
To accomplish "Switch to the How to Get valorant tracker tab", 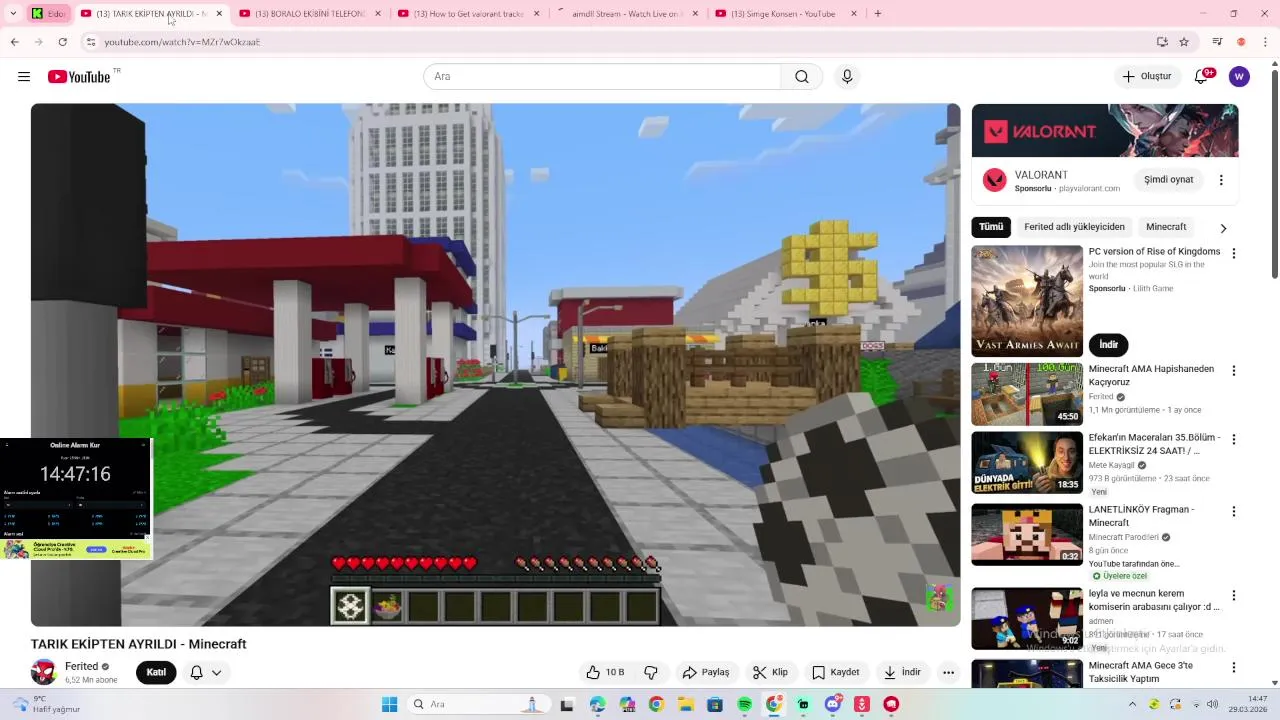I will tap(466, 14).
